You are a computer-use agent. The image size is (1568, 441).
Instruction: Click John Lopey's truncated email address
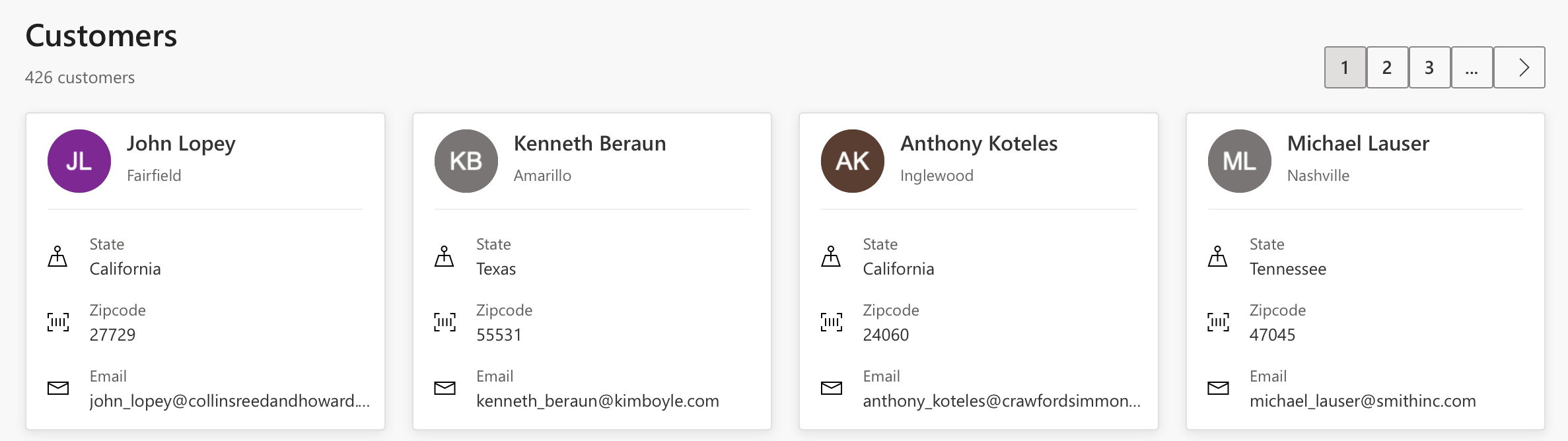[229, 401]
